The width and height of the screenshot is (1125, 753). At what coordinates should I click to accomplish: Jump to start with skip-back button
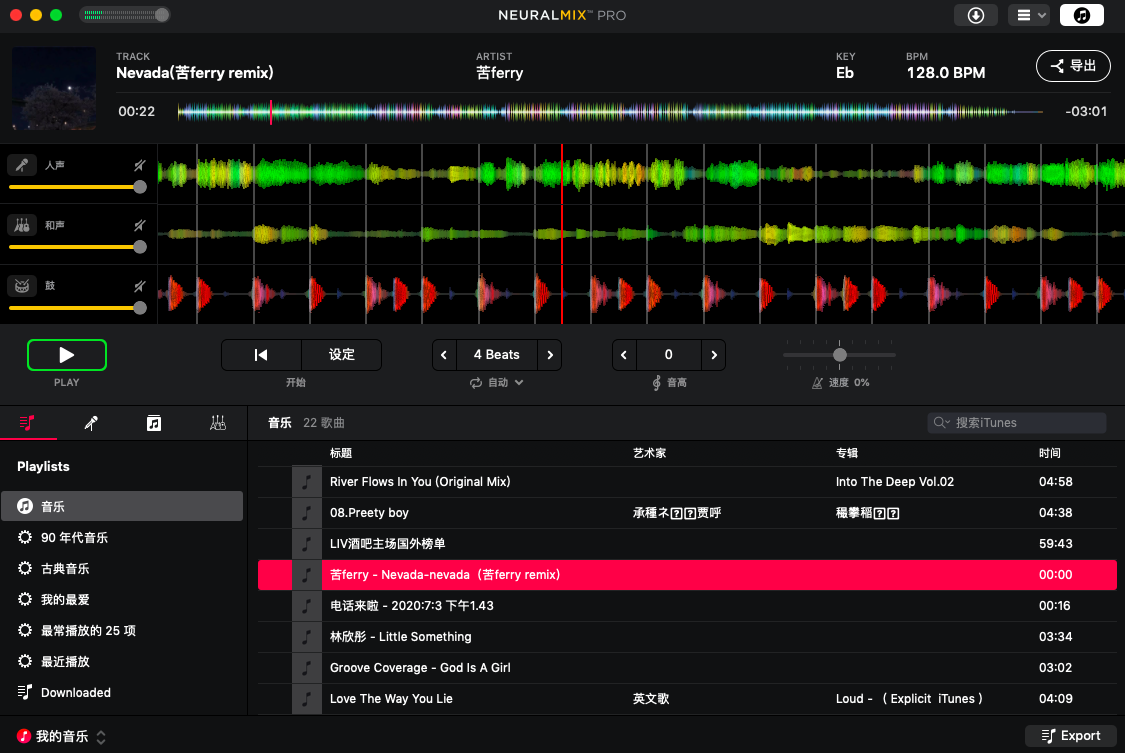(261, 355)
